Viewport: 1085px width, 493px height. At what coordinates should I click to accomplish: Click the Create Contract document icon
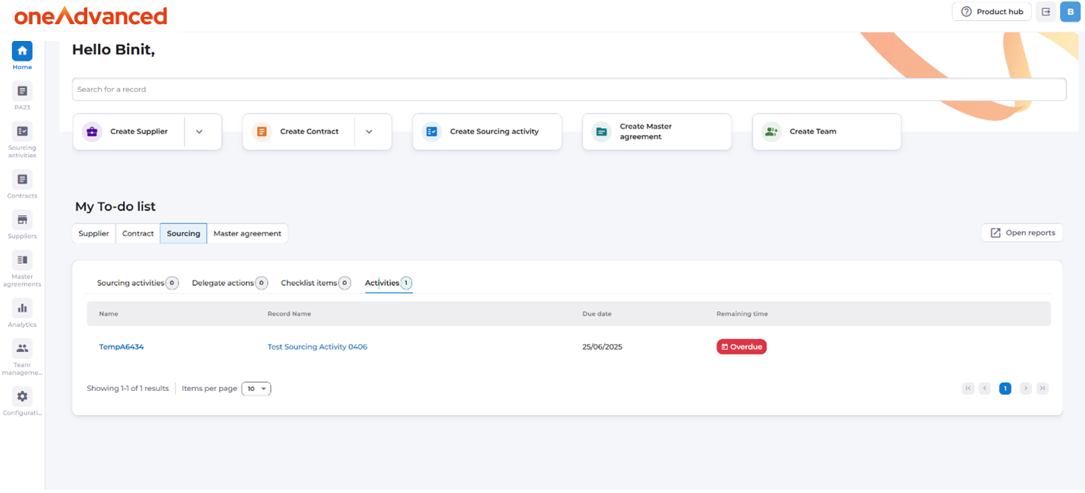coord(262,132)
